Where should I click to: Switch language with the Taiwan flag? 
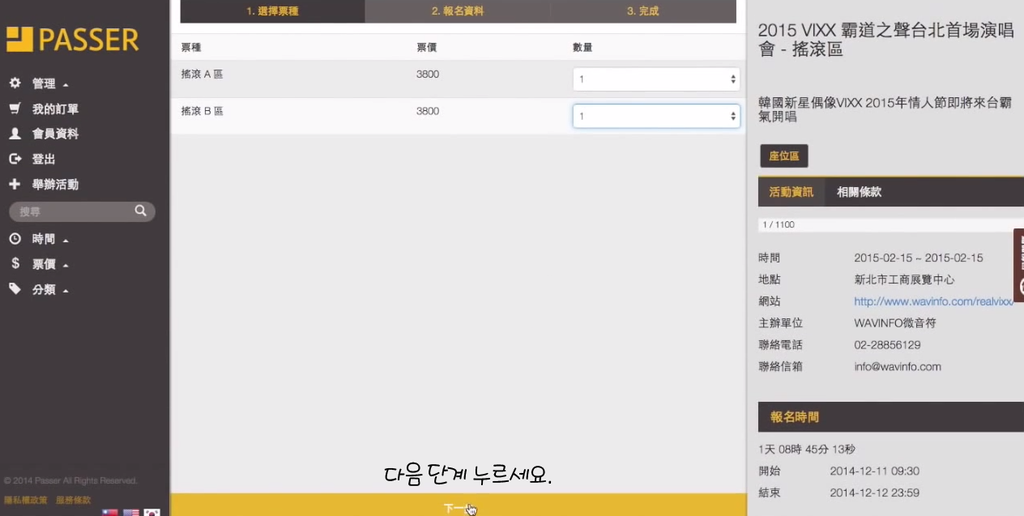110,512
